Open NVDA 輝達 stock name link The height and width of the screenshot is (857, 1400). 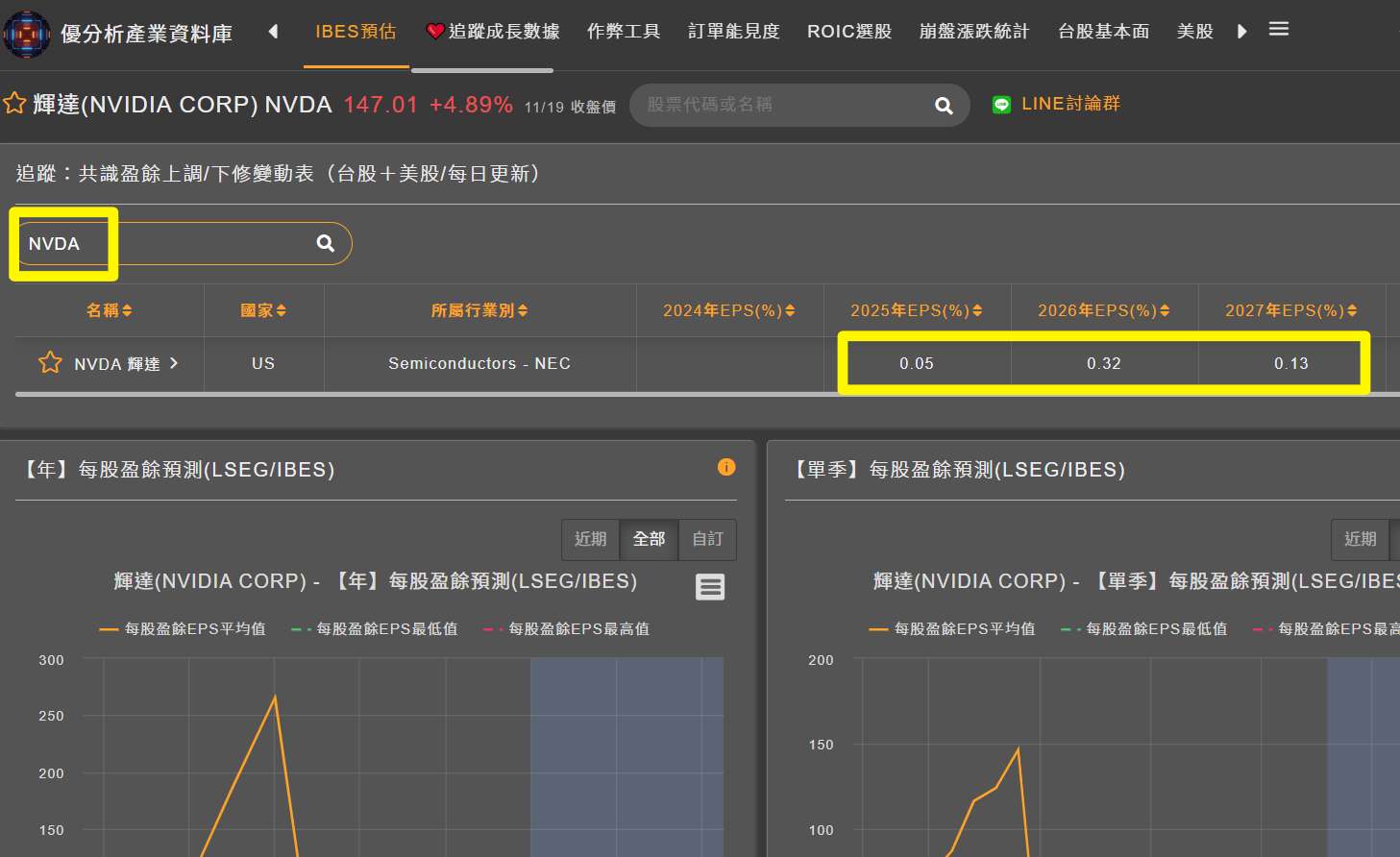click(117, 364)
